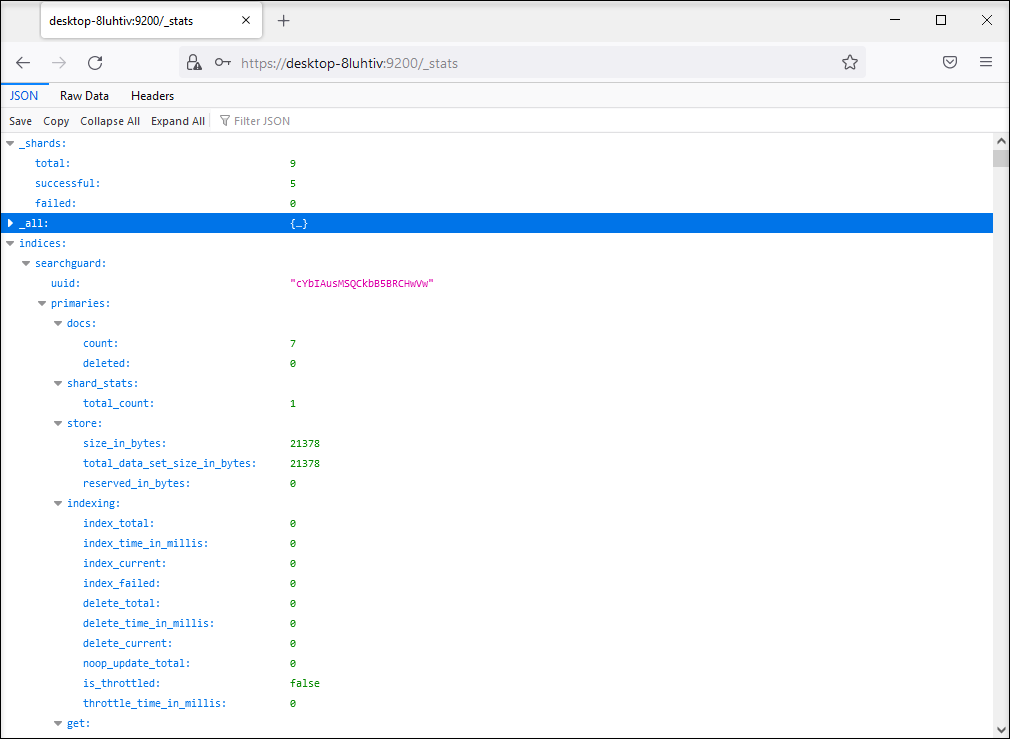
Task: Minimize the Firefox window
Action: point(895,21)
